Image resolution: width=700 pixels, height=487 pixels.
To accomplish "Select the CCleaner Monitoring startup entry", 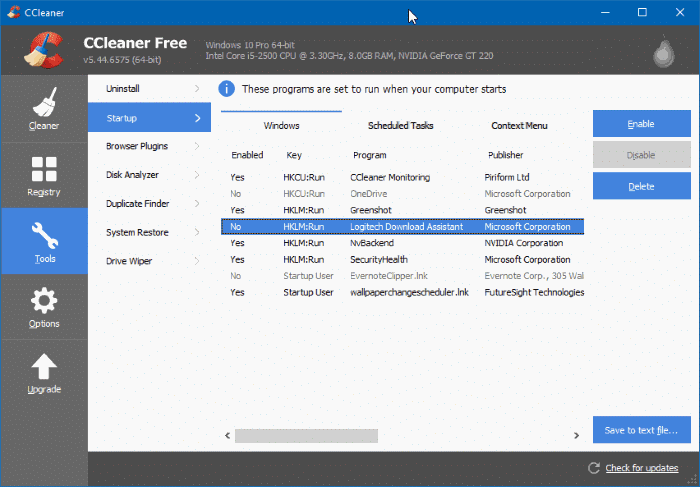I will [402, 177].
